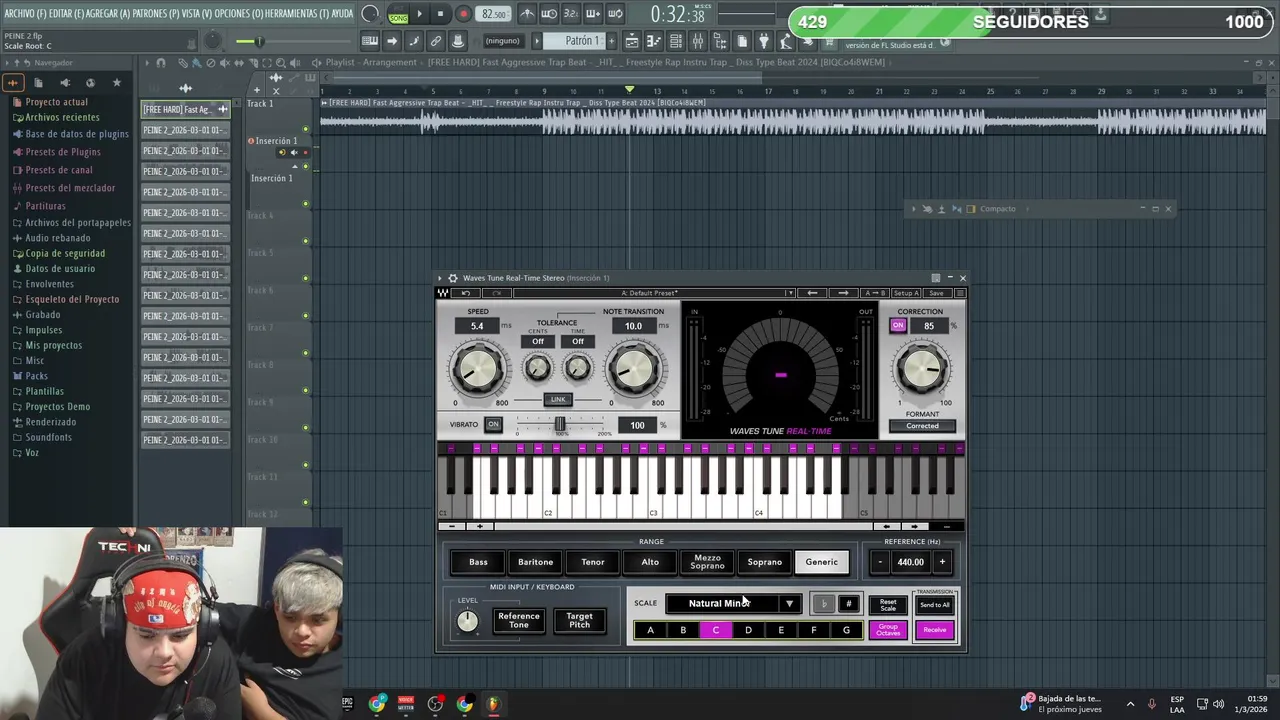
Task: Click the Waves undo arrow button
Action: [x=465, y=293]
